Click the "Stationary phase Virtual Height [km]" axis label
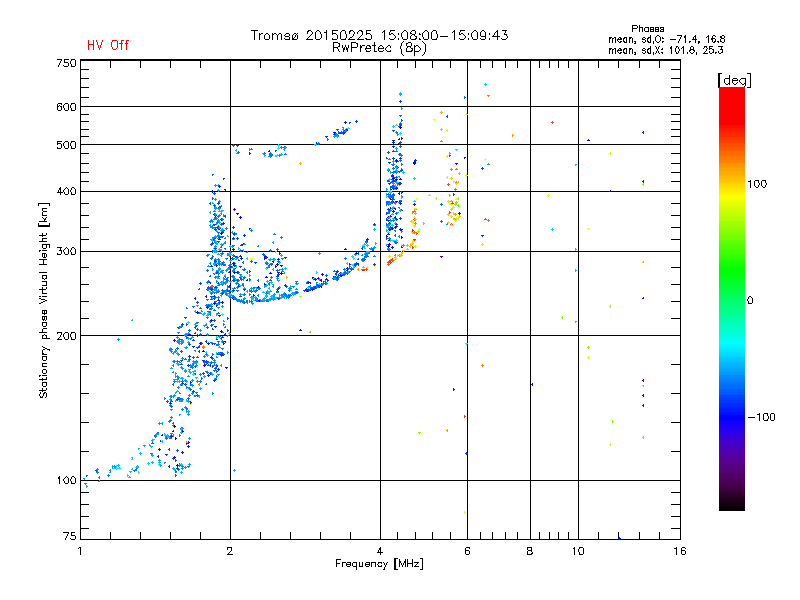 [44, 300]
